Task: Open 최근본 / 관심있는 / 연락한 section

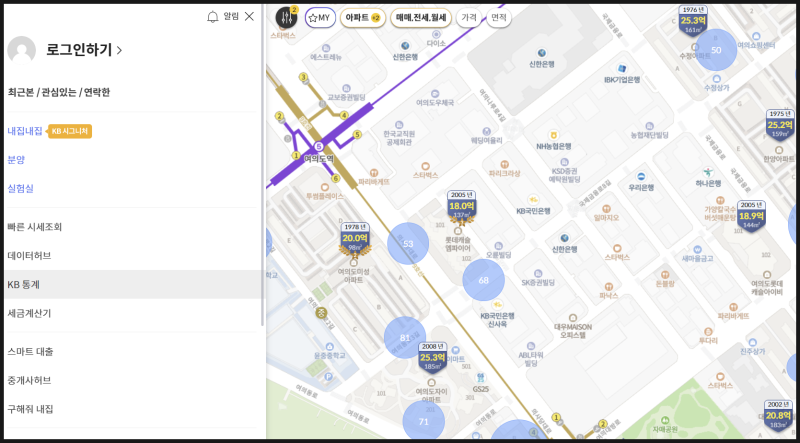Action: (59, 92)
